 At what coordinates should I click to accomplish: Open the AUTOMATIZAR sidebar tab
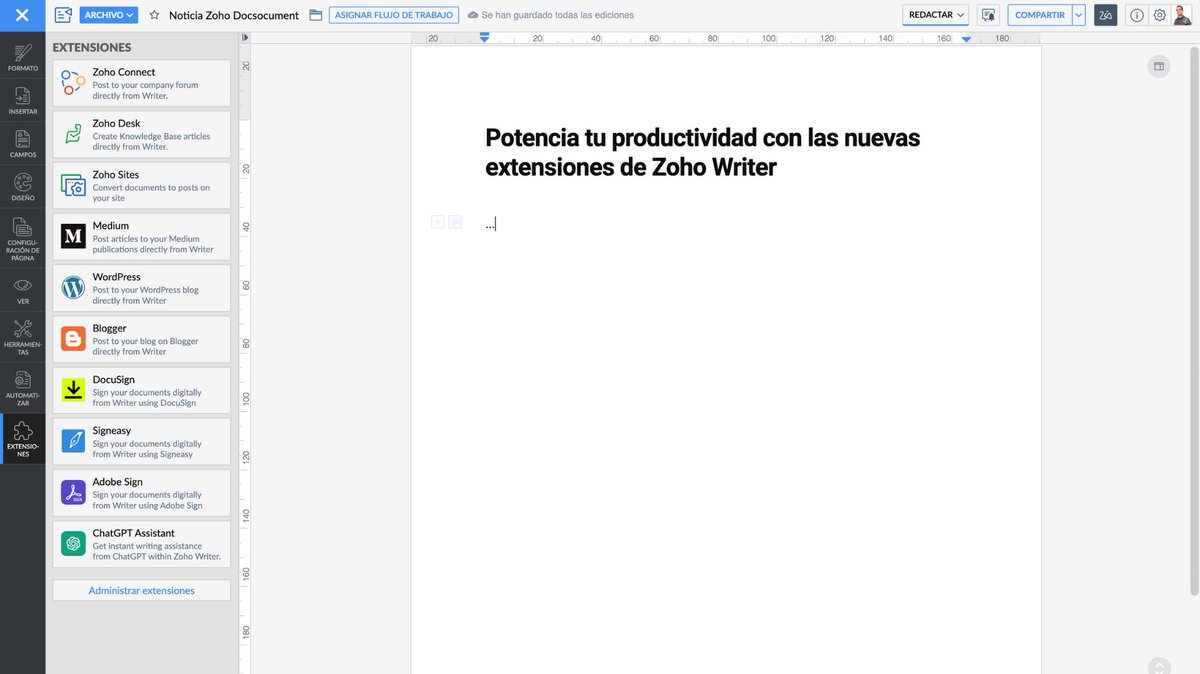point(22,388)
